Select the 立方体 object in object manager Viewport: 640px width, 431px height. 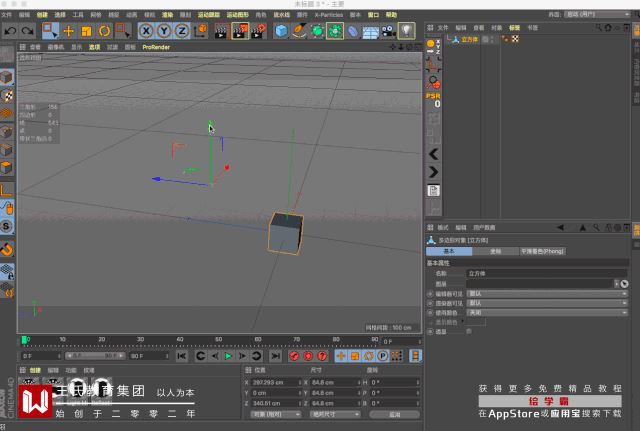click(469, 40)
